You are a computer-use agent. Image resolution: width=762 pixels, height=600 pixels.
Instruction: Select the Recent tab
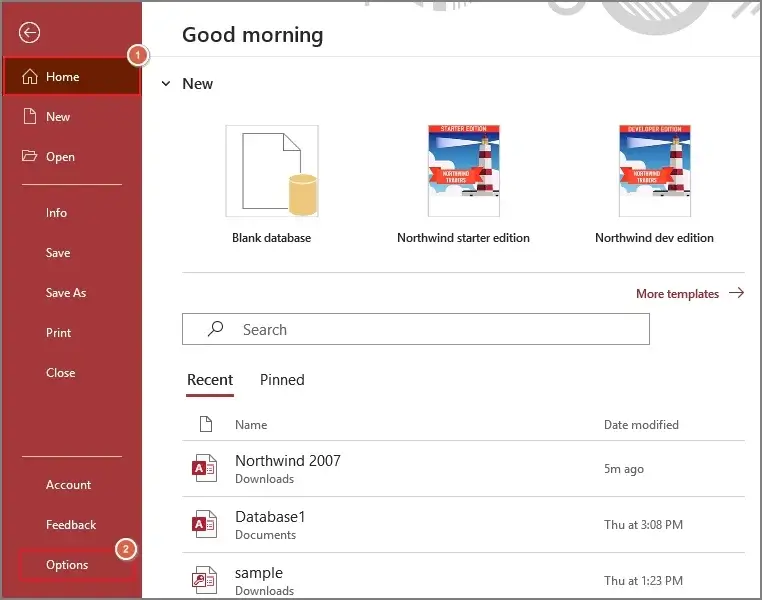click(210, 380)
